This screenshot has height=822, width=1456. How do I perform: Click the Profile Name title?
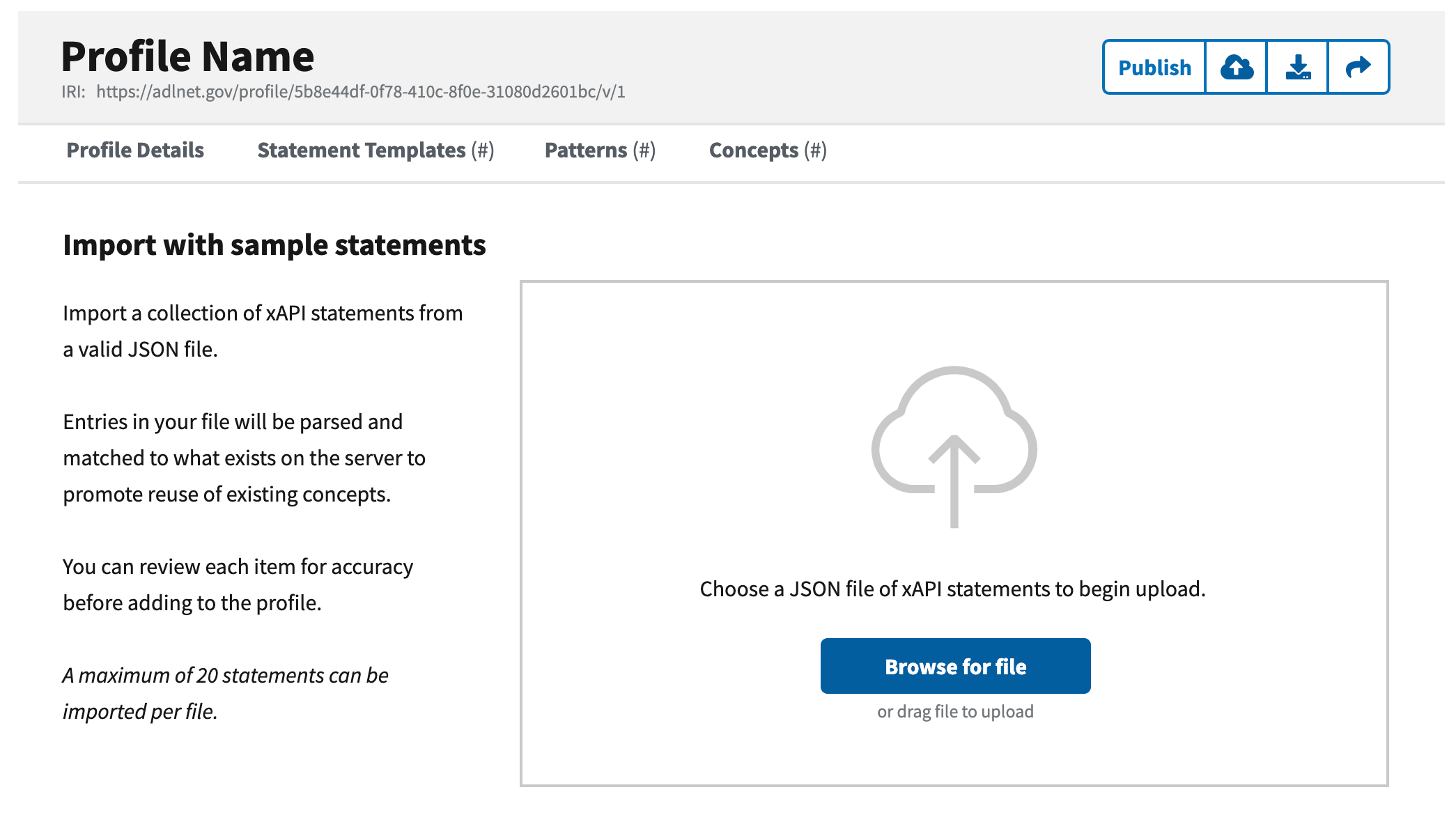click(x=187, y=56)
